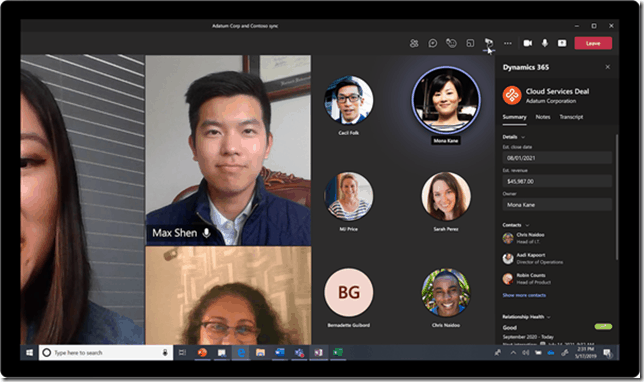
Task: Leave the meeting
Action: 593,43
